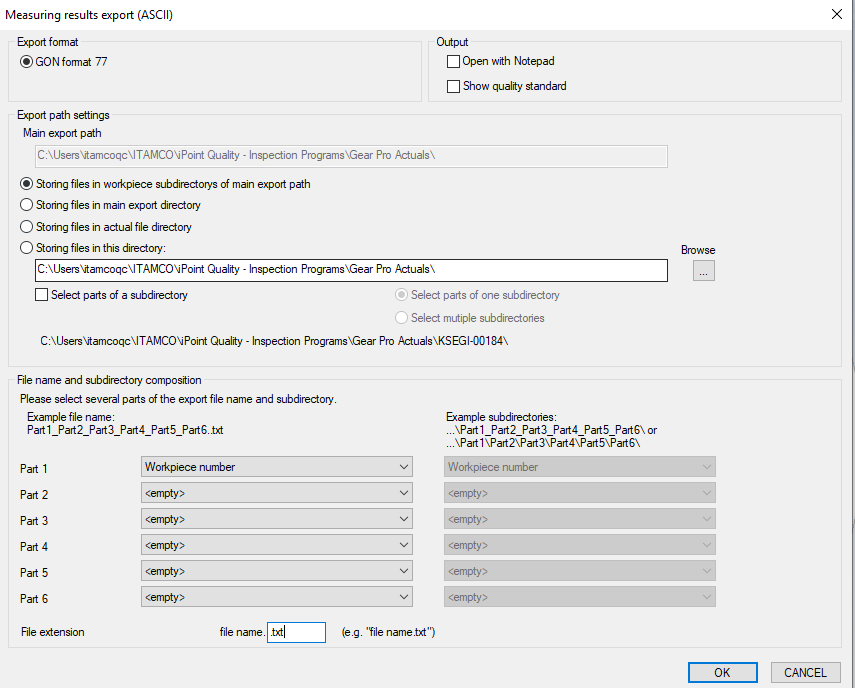Click the file extension text field
The width and height of the screenshot is (855, 688).
pos(296,633)
